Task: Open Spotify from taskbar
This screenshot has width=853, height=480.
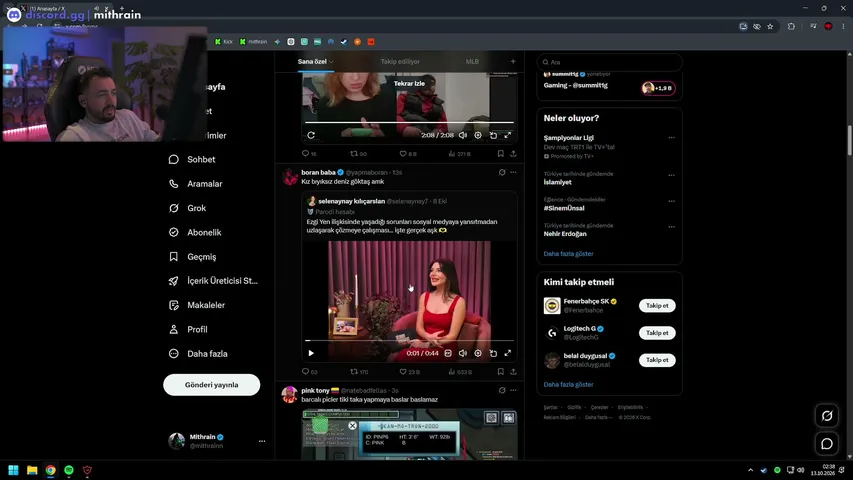Action: (x=69, y=470)
